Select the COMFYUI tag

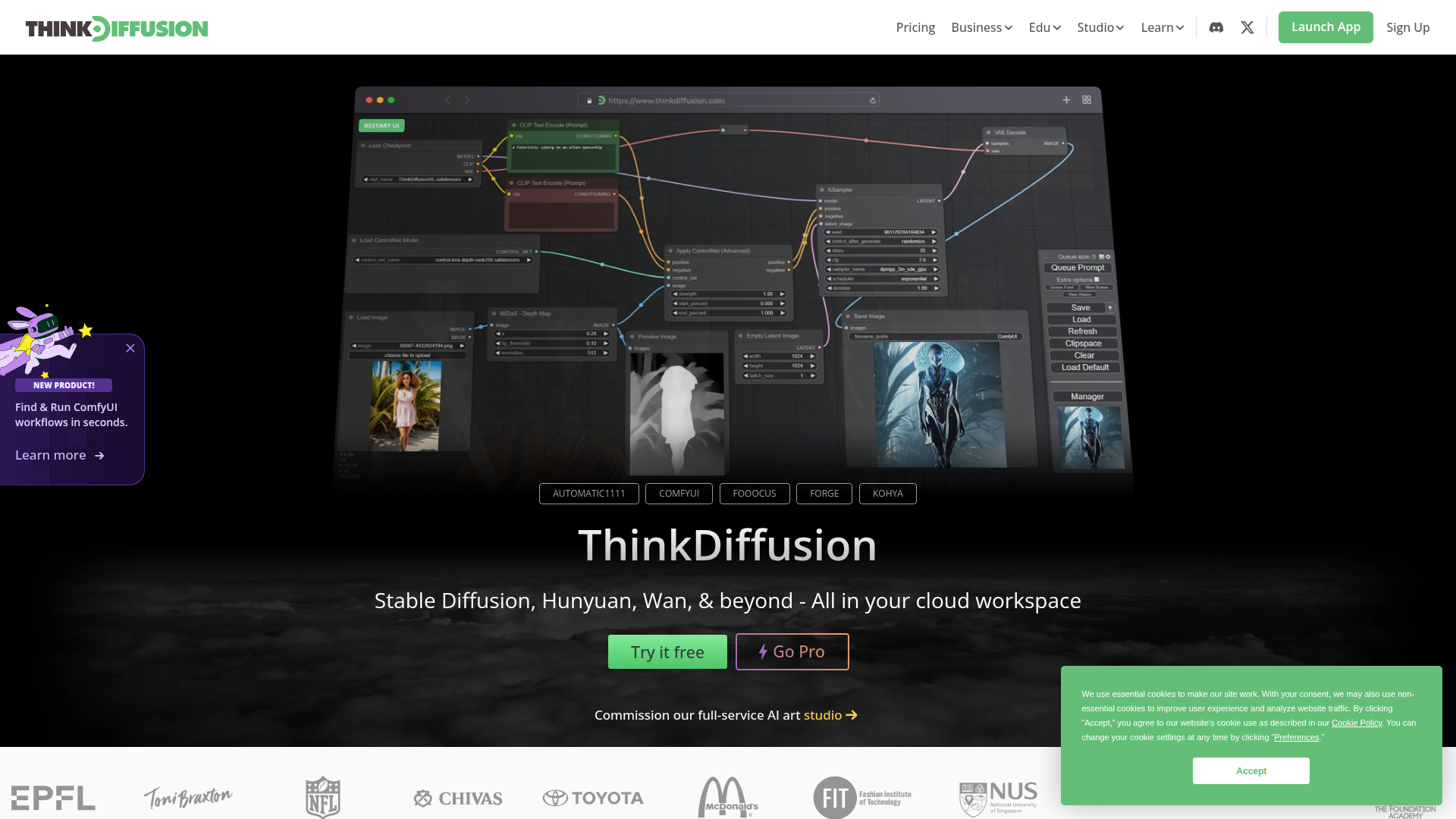[679, 494]
